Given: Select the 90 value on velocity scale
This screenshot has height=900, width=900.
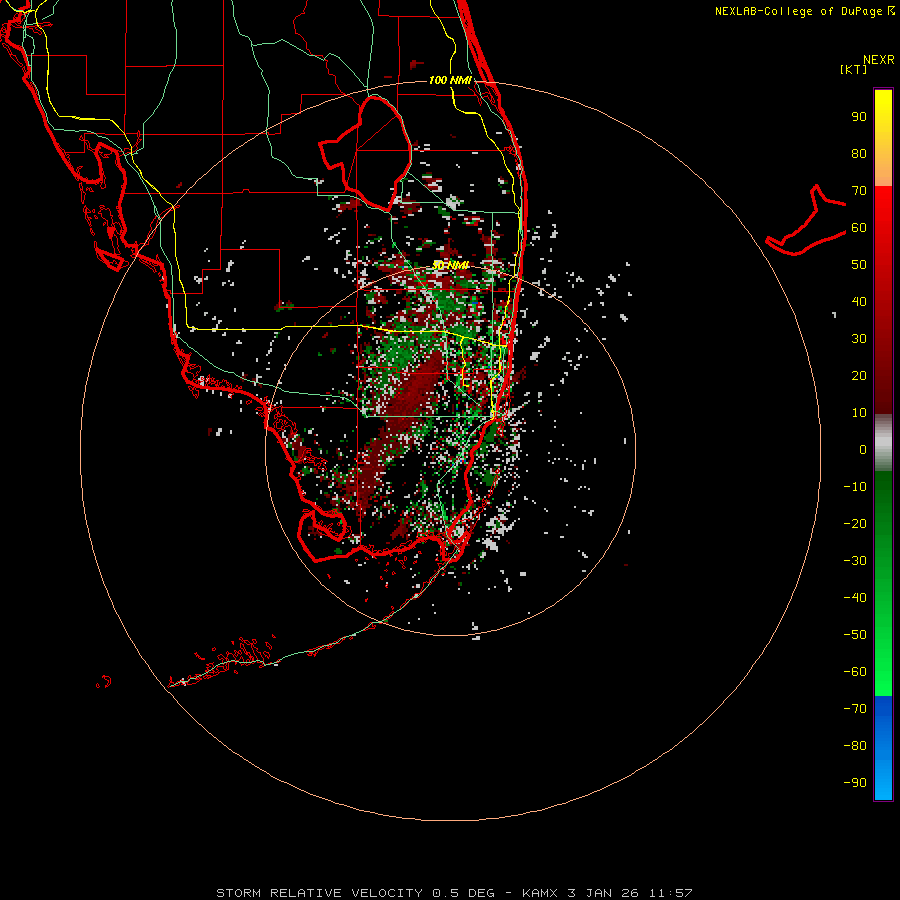Looking at the screenshot, I should click(859, 117).
